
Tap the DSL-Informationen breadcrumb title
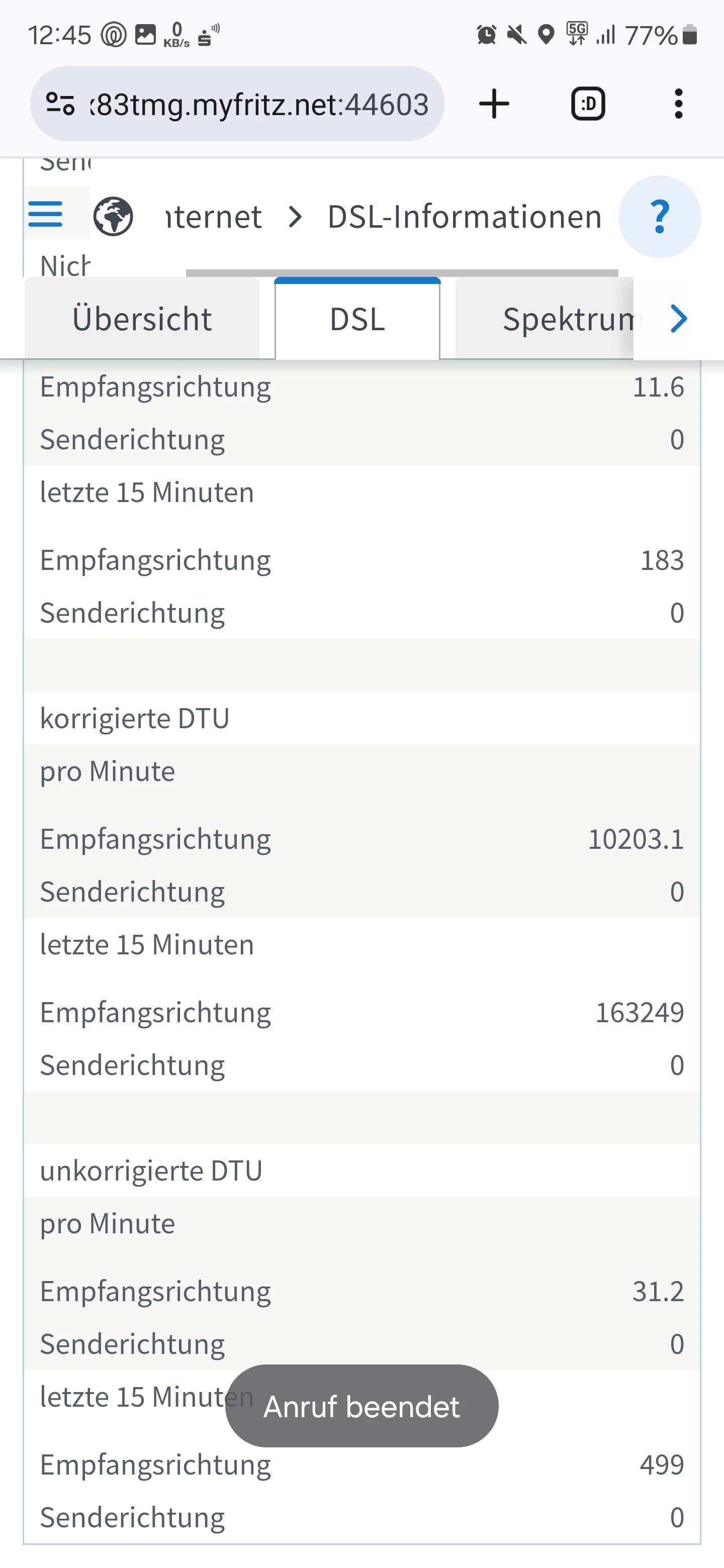tap(464, 217)
